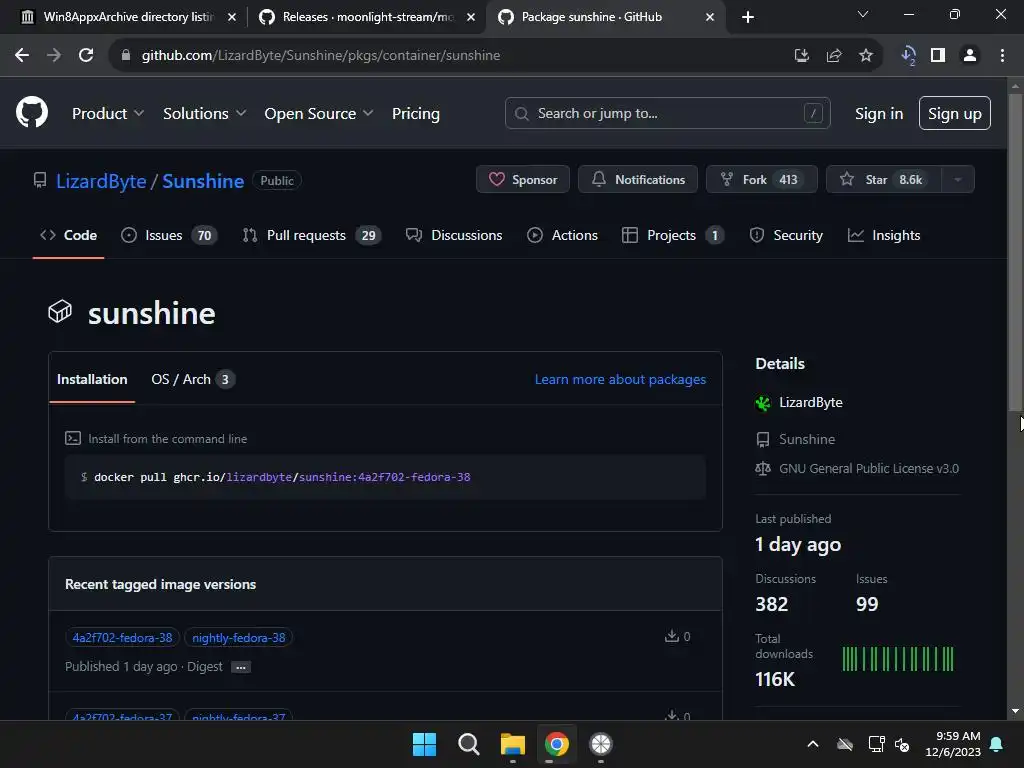Open the tab search chevron

coord(863,14)
